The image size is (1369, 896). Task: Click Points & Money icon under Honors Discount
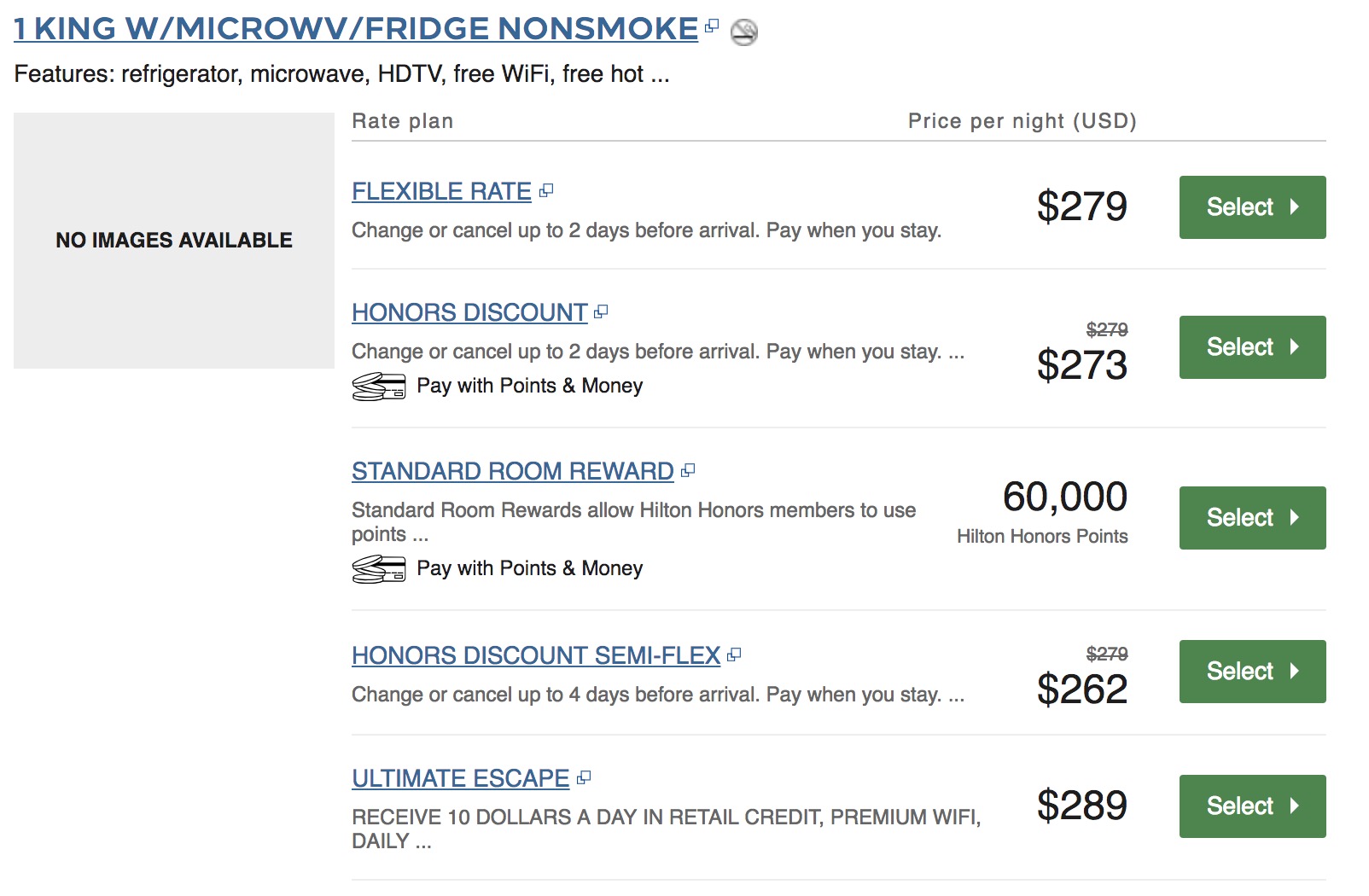coord(378,387)
